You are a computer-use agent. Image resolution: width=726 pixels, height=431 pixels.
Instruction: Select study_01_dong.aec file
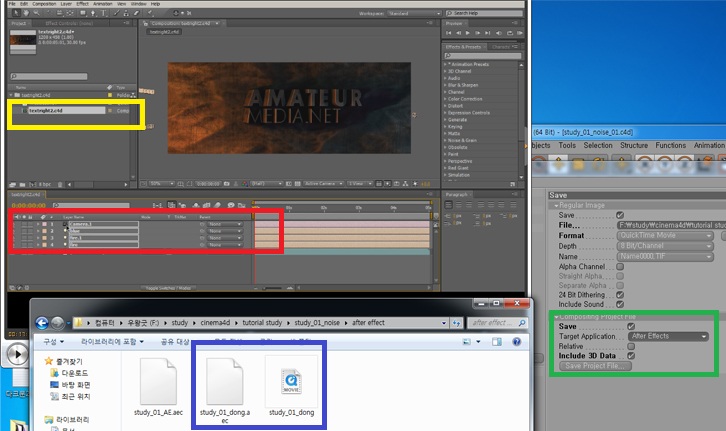pyautogui.click(x=225, y=391)
